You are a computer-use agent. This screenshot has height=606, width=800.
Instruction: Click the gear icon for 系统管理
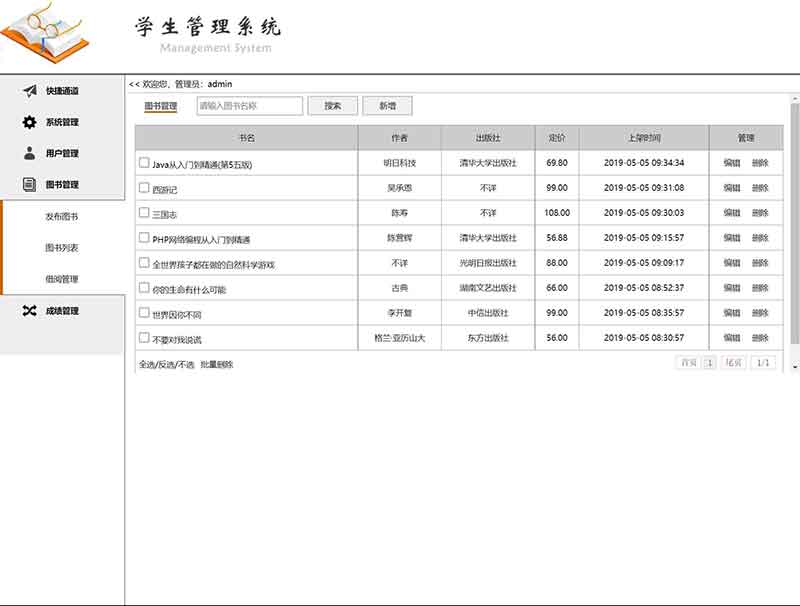click(x=30, y=122)
